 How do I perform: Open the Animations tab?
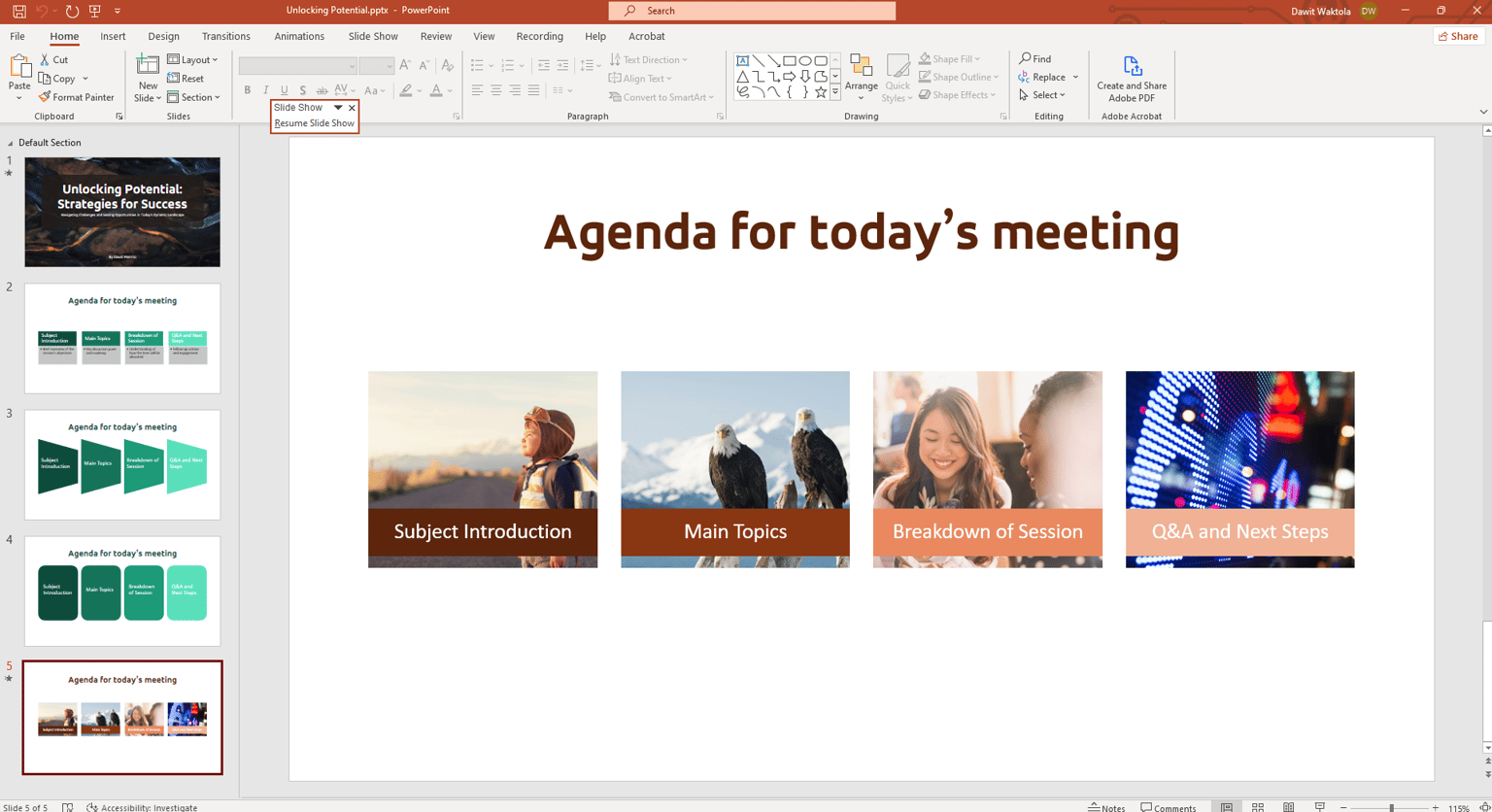pos(299,36)
